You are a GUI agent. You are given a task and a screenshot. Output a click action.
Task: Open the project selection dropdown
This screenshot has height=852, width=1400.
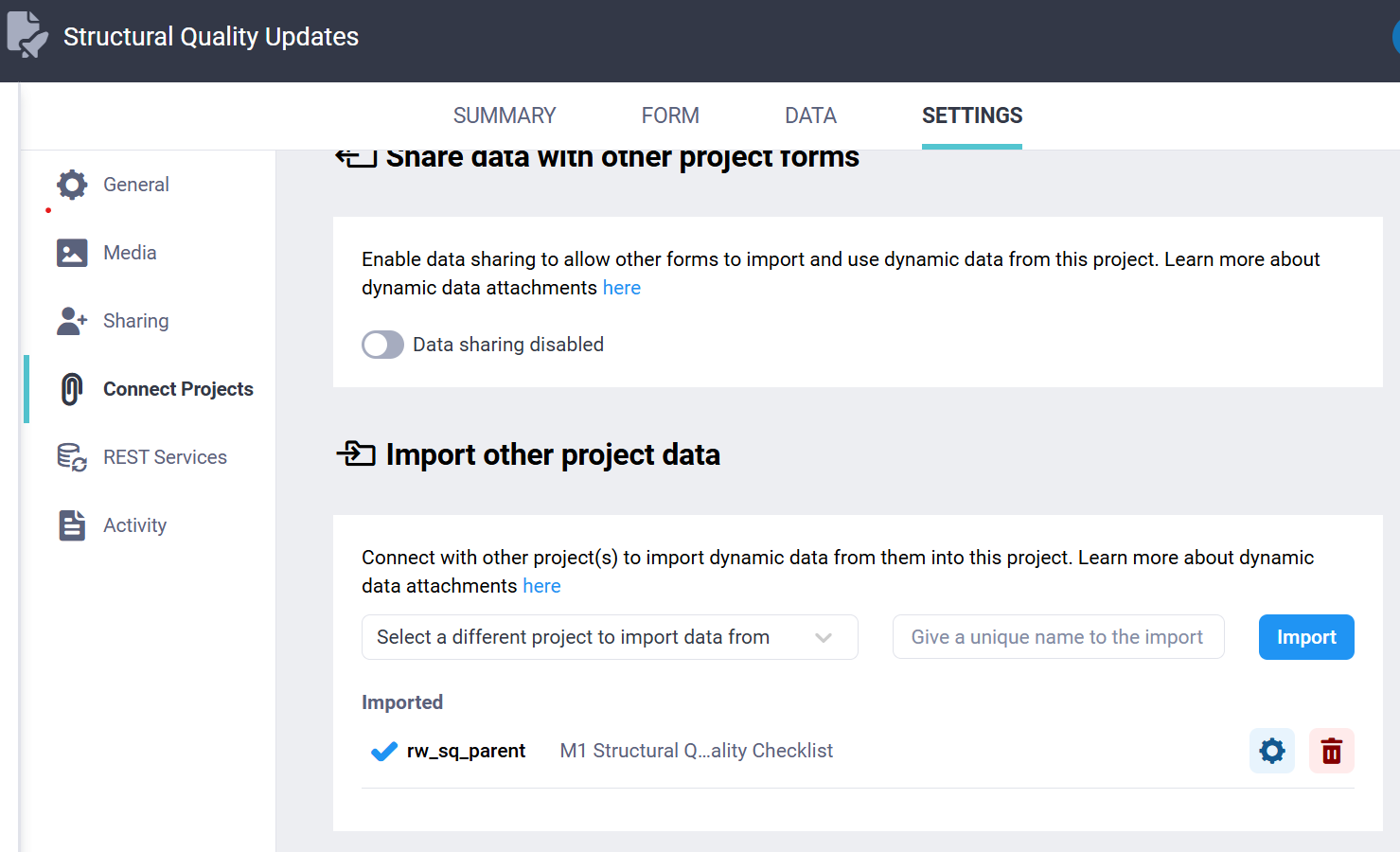pyautogui.click(x=587, y=637)
